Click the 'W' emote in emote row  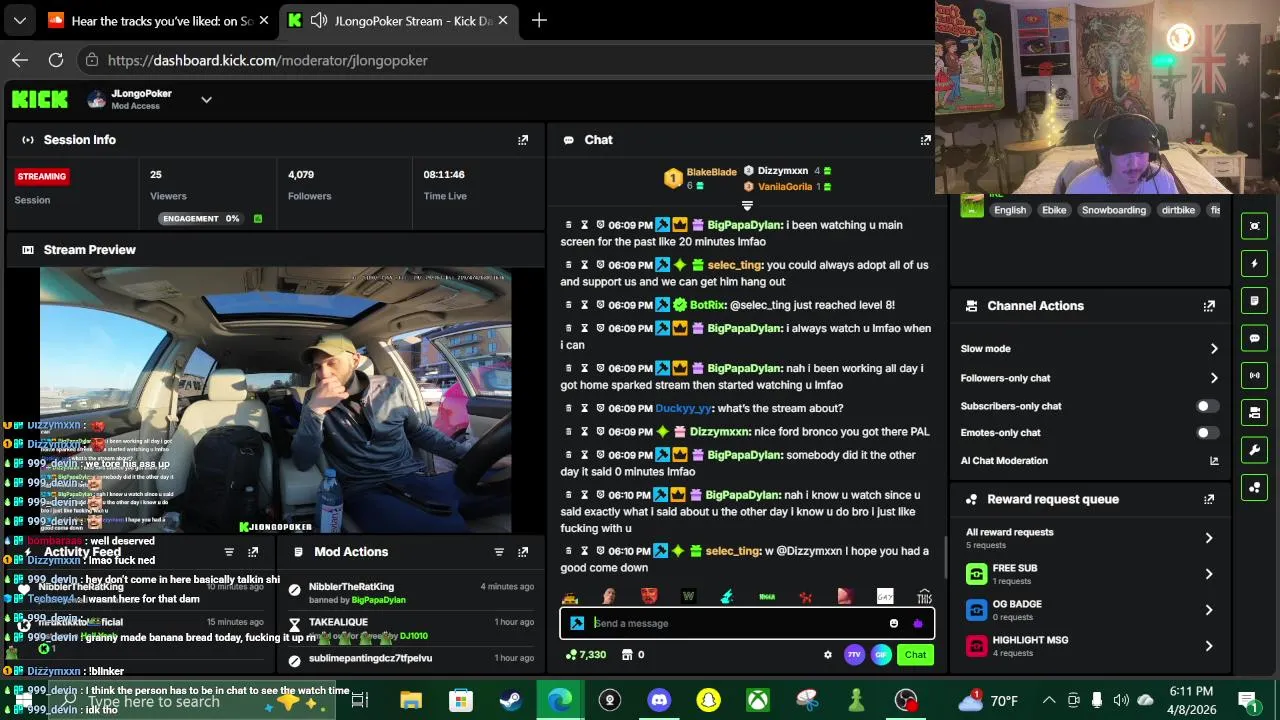688,596
